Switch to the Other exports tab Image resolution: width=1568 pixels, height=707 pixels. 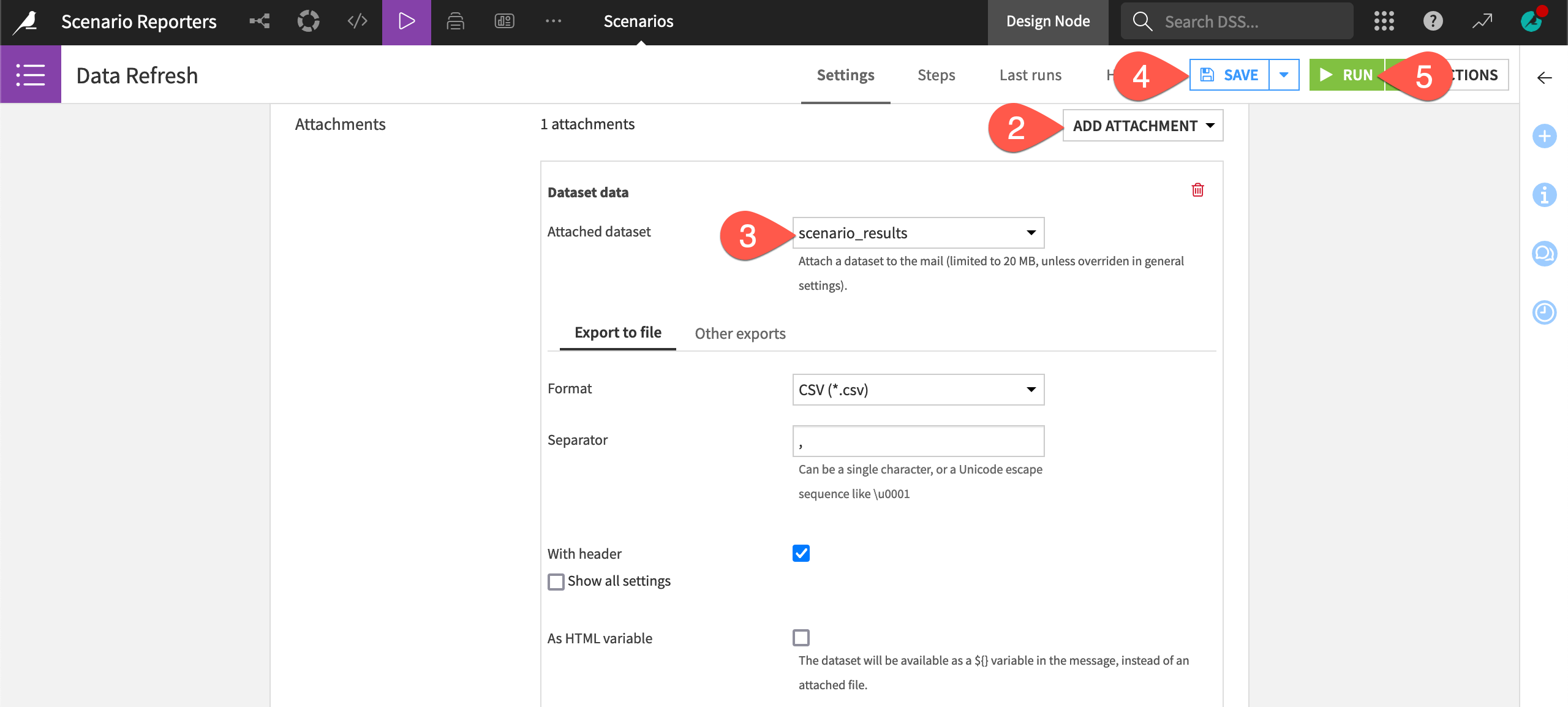click(x=740, y=333)
